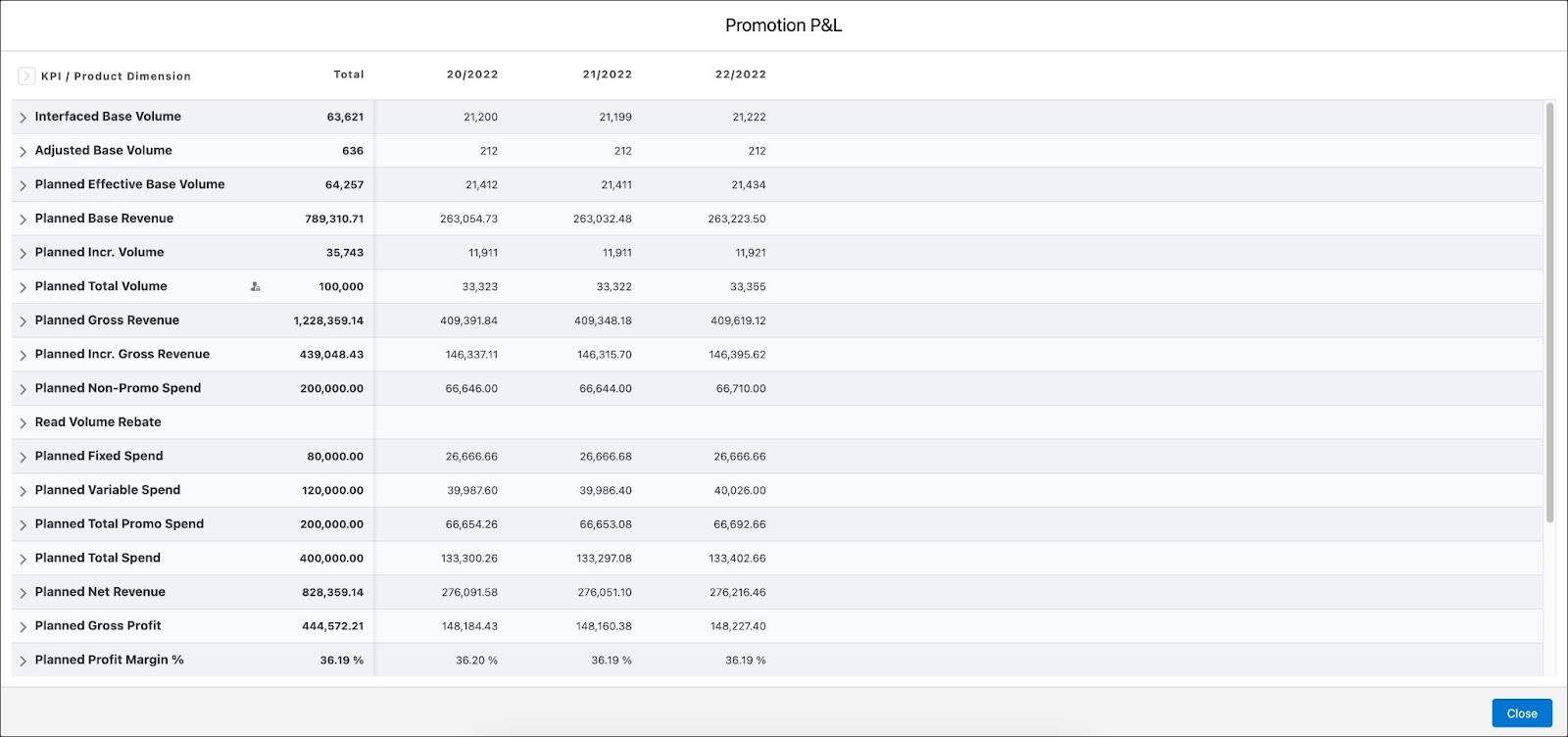Select the Planned Total Volume label
This screenshot has height=737, width=1568.
pos(101,286)
